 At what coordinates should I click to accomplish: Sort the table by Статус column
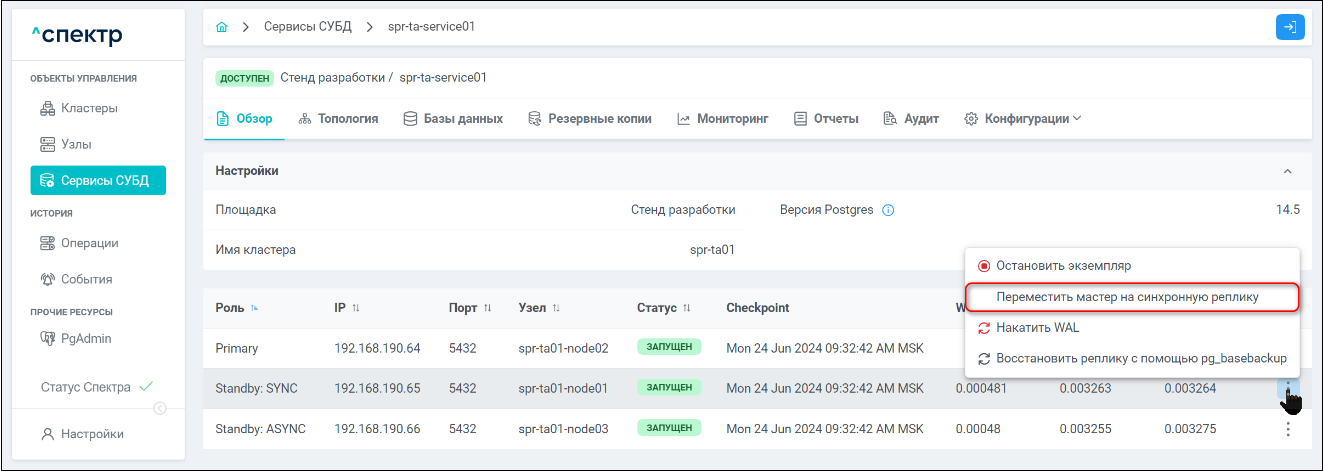click(687, 308)
